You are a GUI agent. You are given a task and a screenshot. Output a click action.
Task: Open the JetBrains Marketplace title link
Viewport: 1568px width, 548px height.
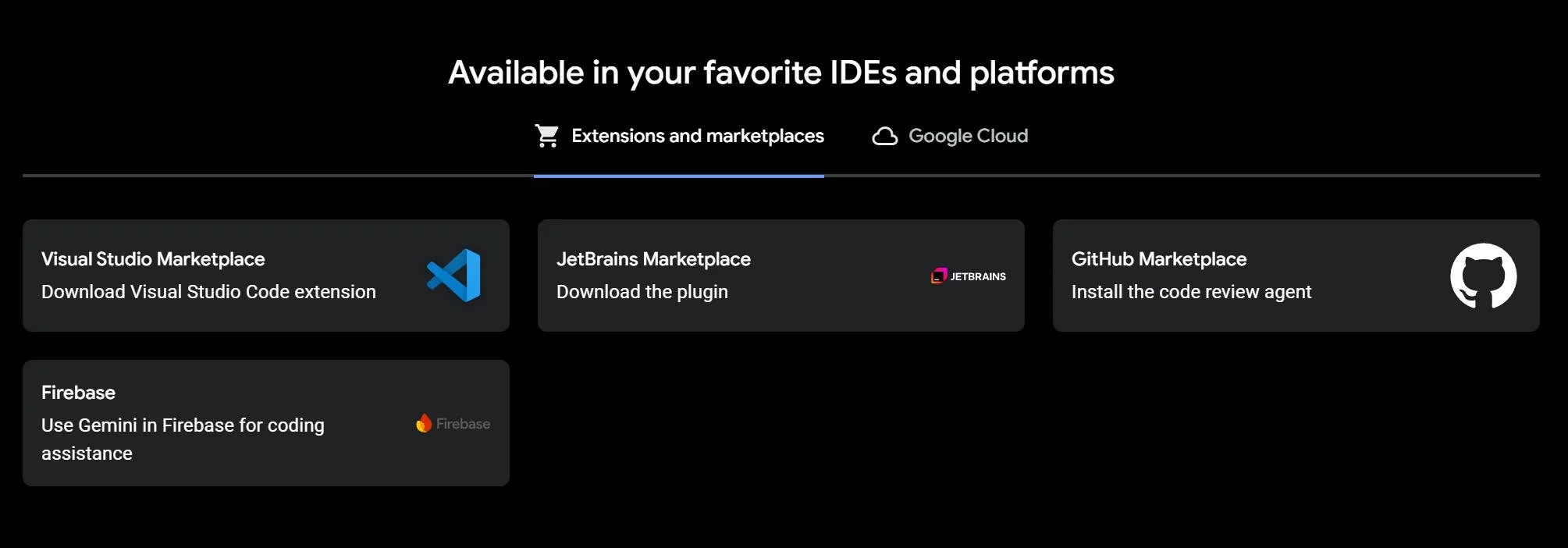click(x=653, y=259)
